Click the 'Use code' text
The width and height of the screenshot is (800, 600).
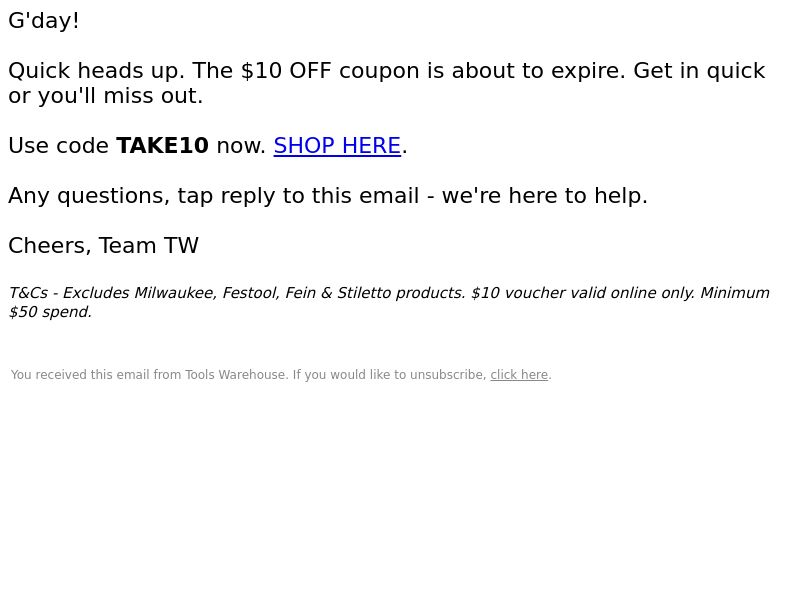[x=58, y=146]
